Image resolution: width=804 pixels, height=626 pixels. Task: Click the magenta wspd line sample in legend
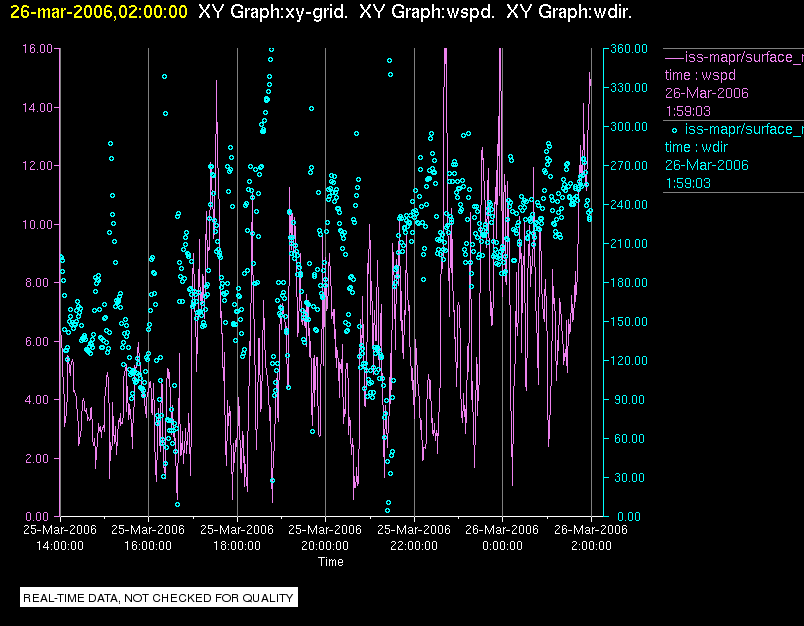pyautogui.click(x=674, y=57)
